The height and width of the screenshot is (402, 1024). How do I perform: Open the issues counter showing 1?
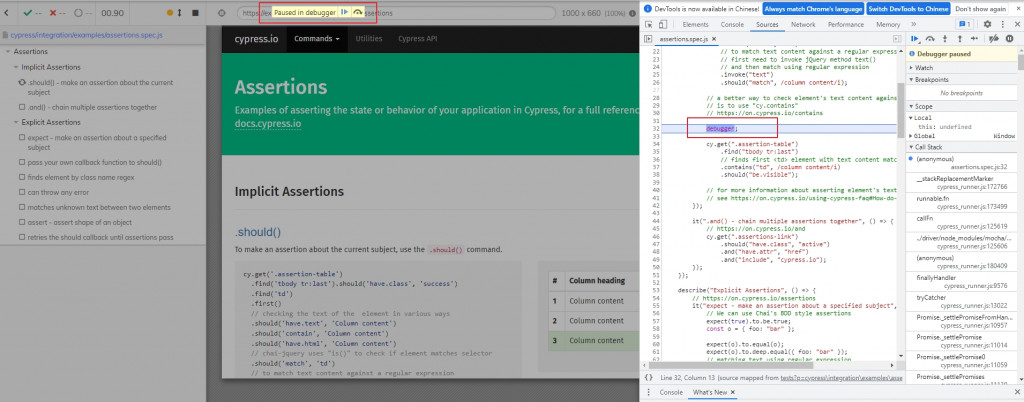point(965,25)
